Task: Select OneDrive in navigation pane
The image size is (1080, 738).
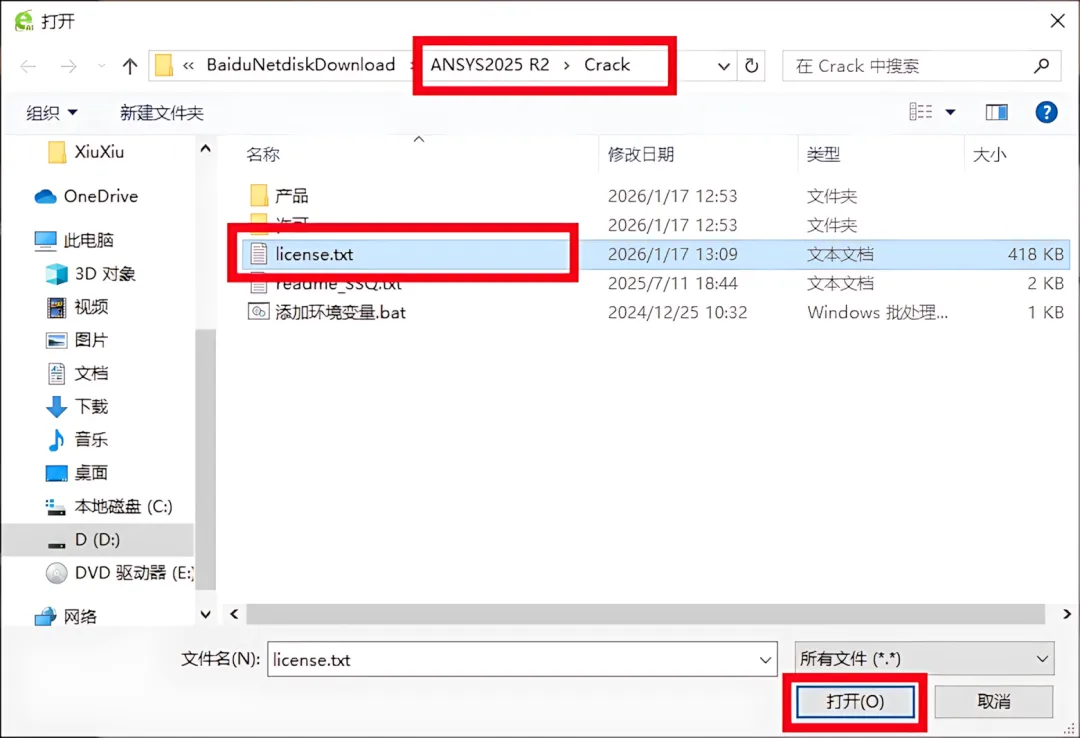Action: point(87,196)
